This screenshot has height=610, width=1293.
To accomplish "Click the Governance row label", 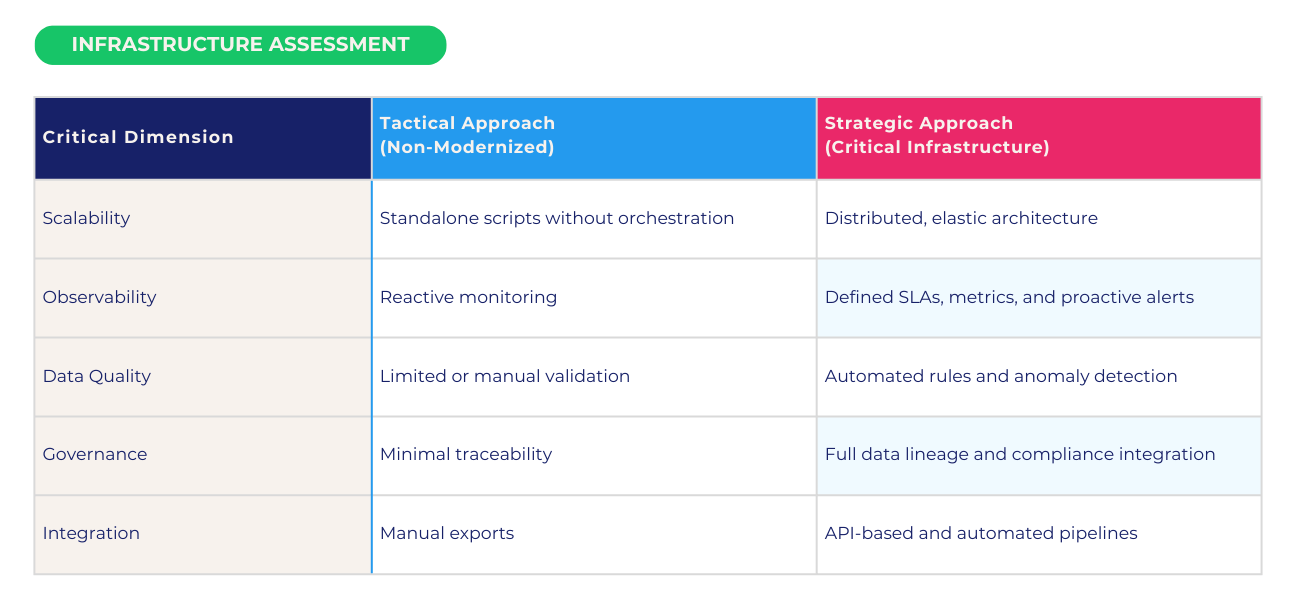I will pyautogui.click(x=94, y=454).
